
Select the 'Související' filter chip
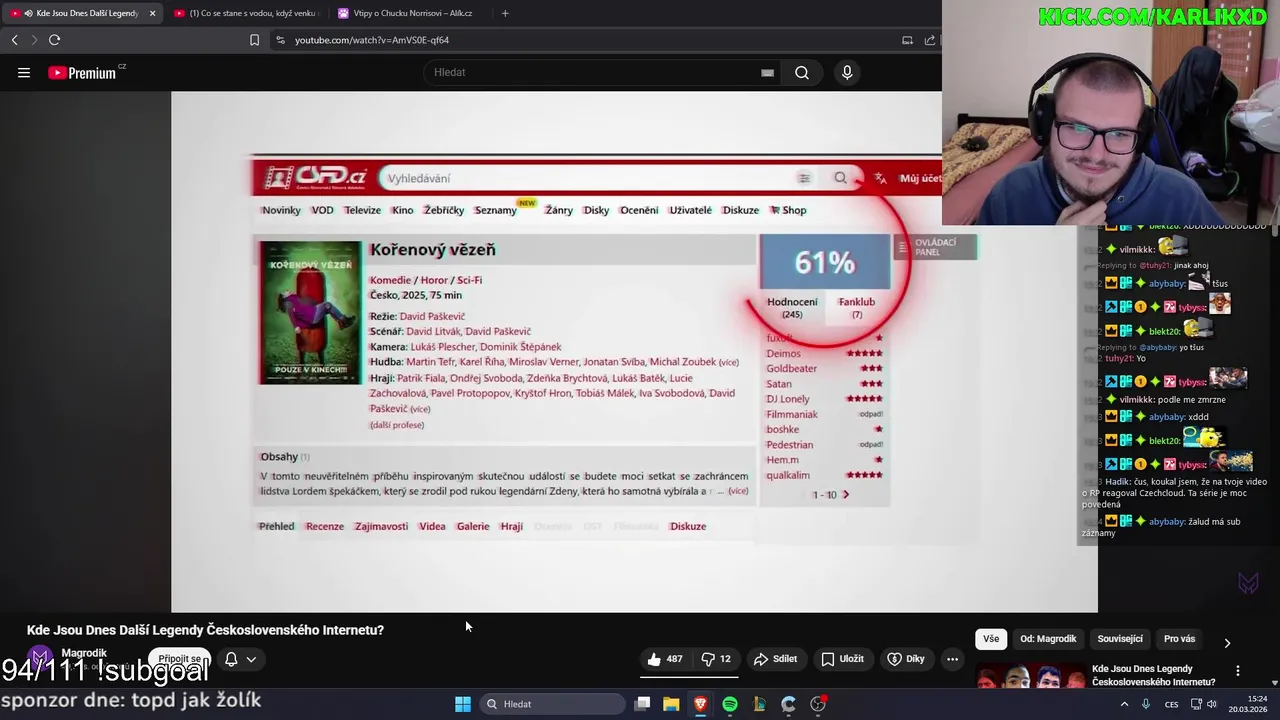(1120, 639)
